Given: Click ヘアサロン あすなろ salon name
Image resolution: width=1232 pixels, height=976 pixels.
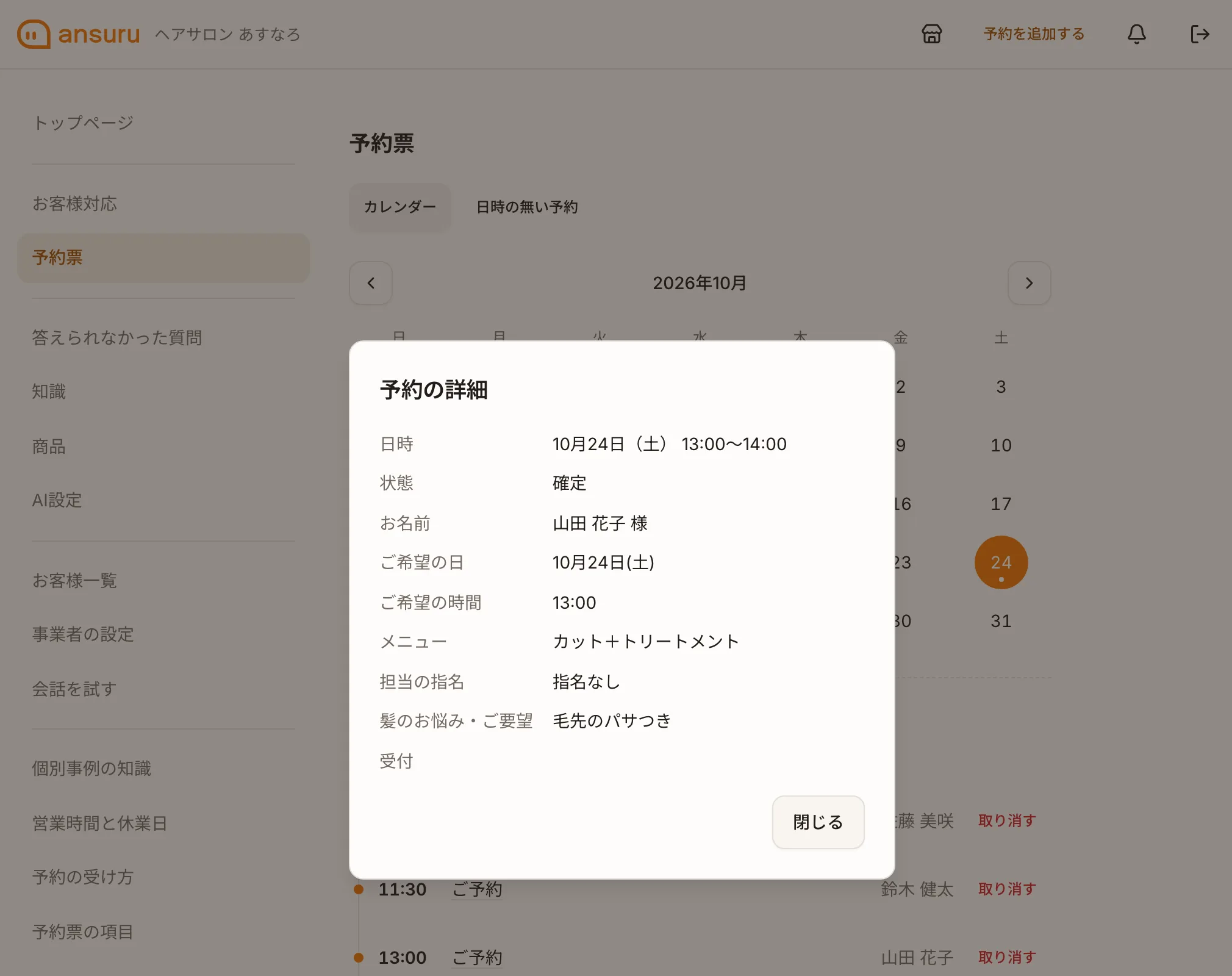Looking at the screenshot, I should coord(227,34).
